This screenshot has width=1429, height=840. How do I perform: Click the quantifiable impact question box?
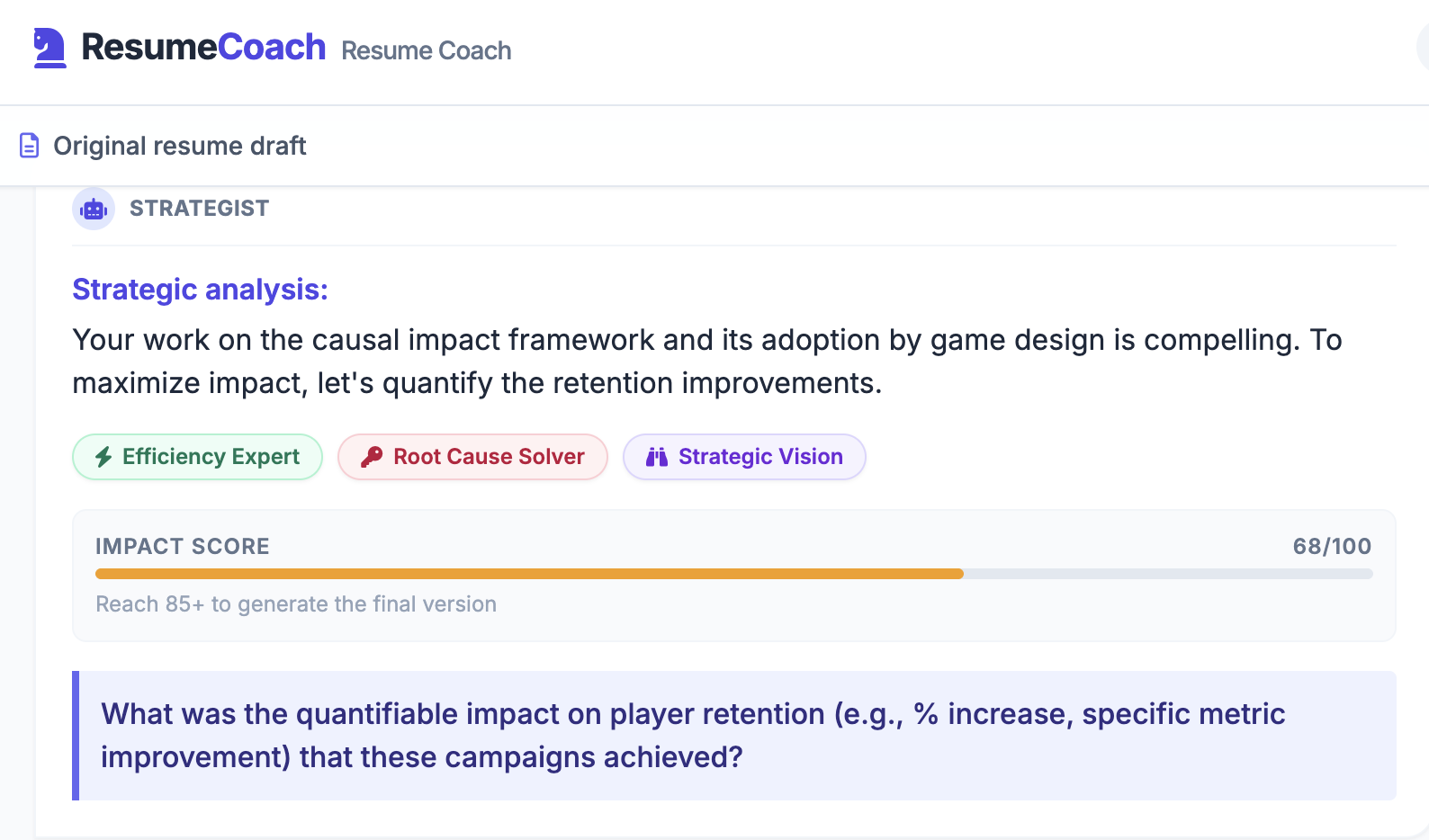[x=734, y=736]
